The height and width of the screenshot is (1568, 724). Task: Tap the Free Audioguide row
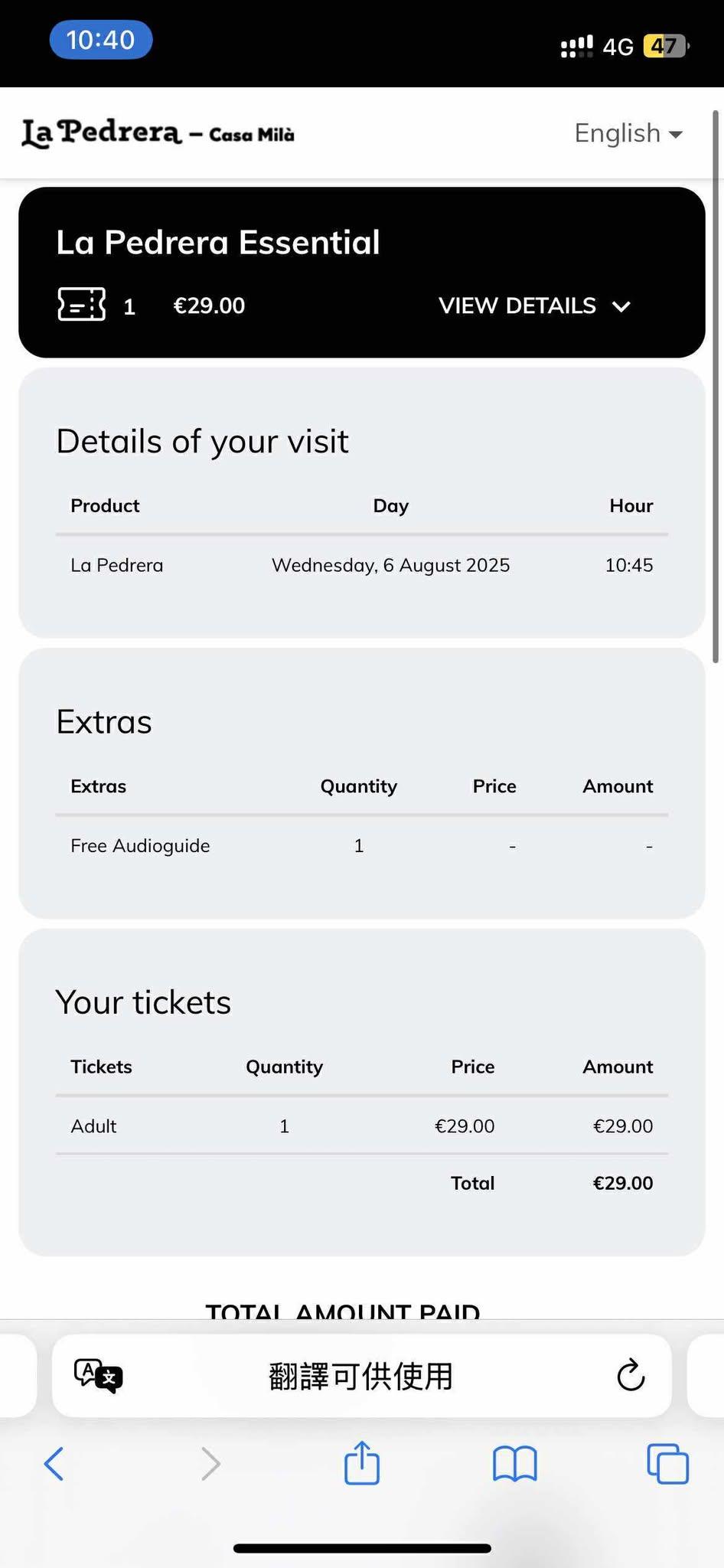140,846
